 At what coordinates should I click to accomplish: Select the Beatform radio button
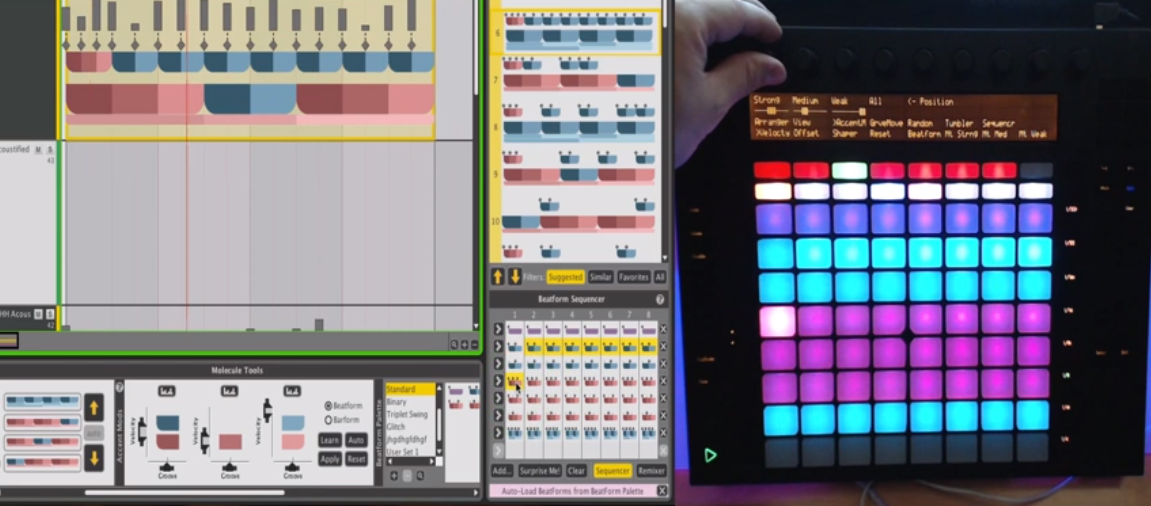(x=328, y=406)
